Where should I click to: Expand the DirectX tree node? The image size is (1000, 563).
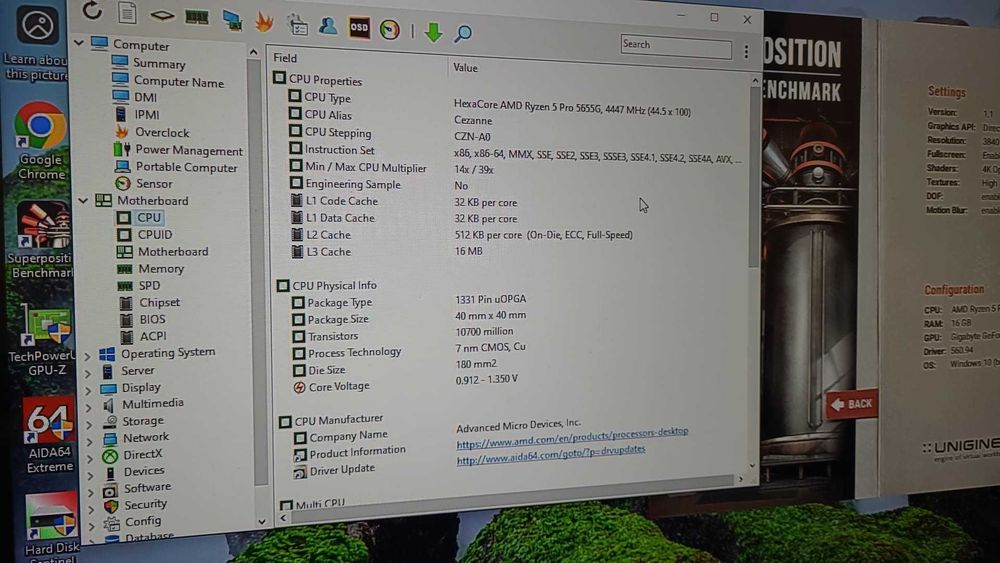(91, 458)
